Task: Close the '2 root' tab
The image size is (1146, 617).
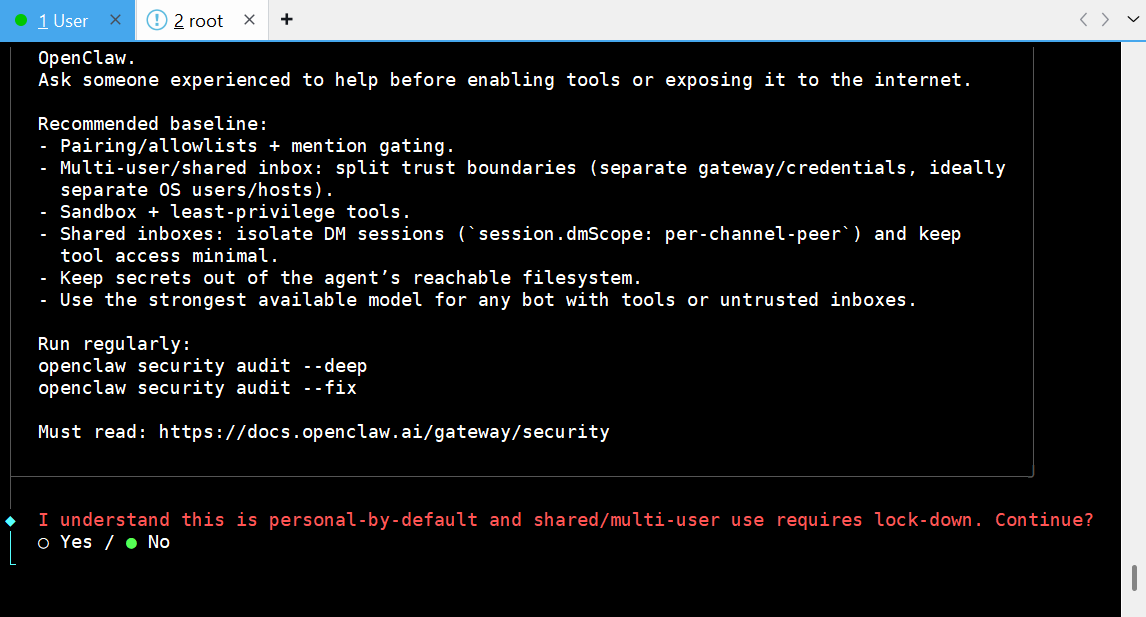Action: pyautogui.click(x=250, y=20)
